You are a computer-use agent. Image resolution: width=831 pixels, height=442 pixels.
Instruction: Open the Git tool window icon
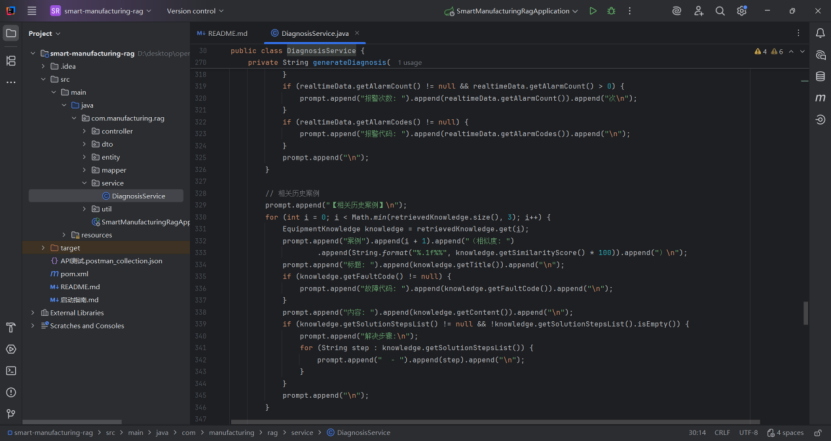point(11,414)
